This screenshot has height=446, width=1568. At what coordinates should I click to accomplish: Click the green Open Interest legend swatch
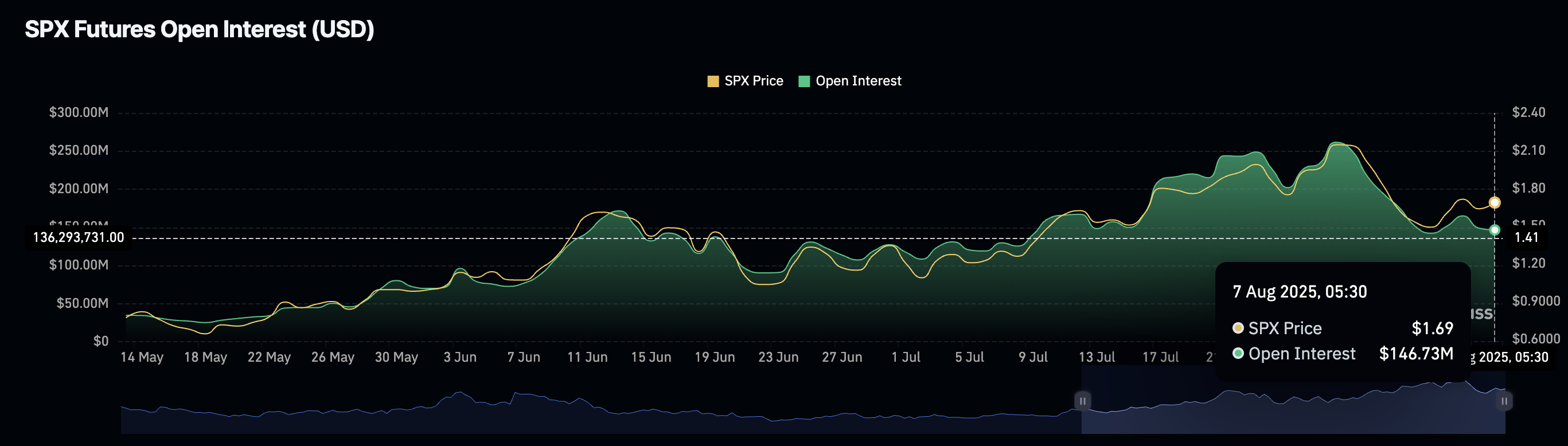[804, 81]
